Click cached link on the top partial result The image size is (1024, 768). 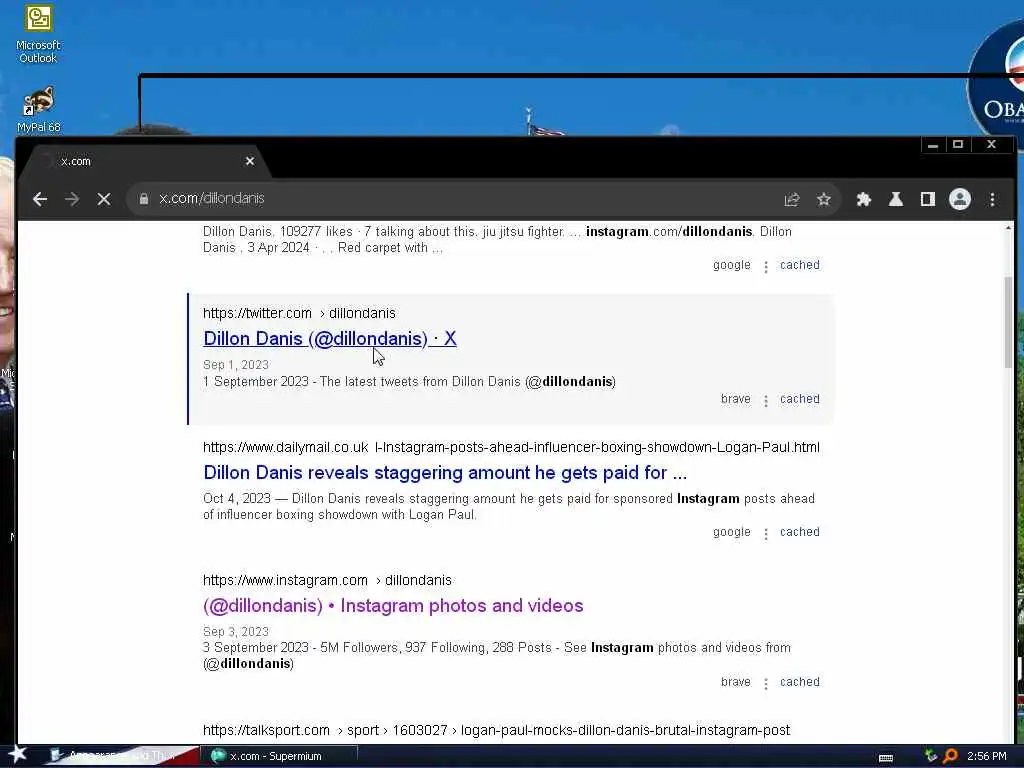click(799, 265)
